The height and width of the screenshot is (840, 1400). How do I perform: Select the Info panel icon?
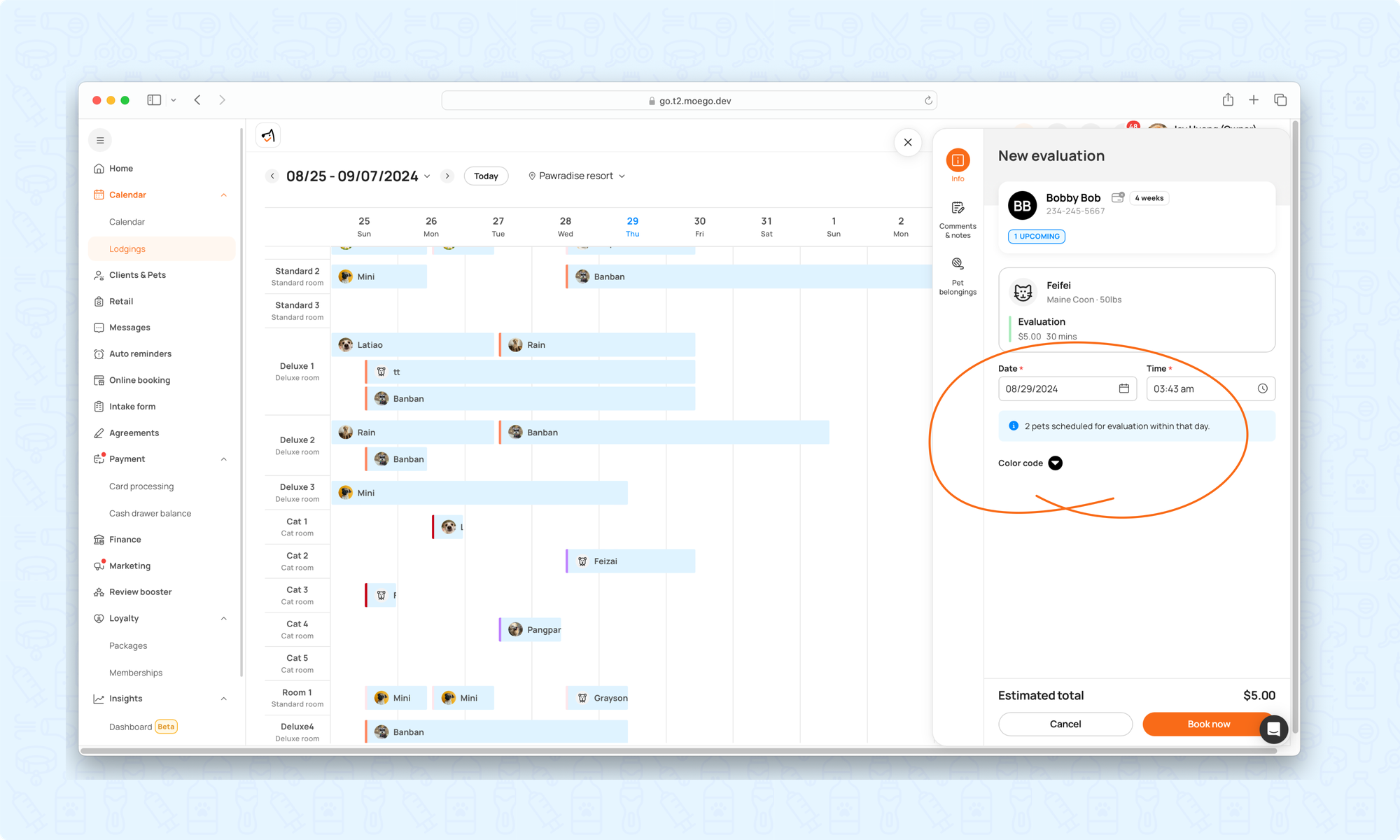[958, 160]
